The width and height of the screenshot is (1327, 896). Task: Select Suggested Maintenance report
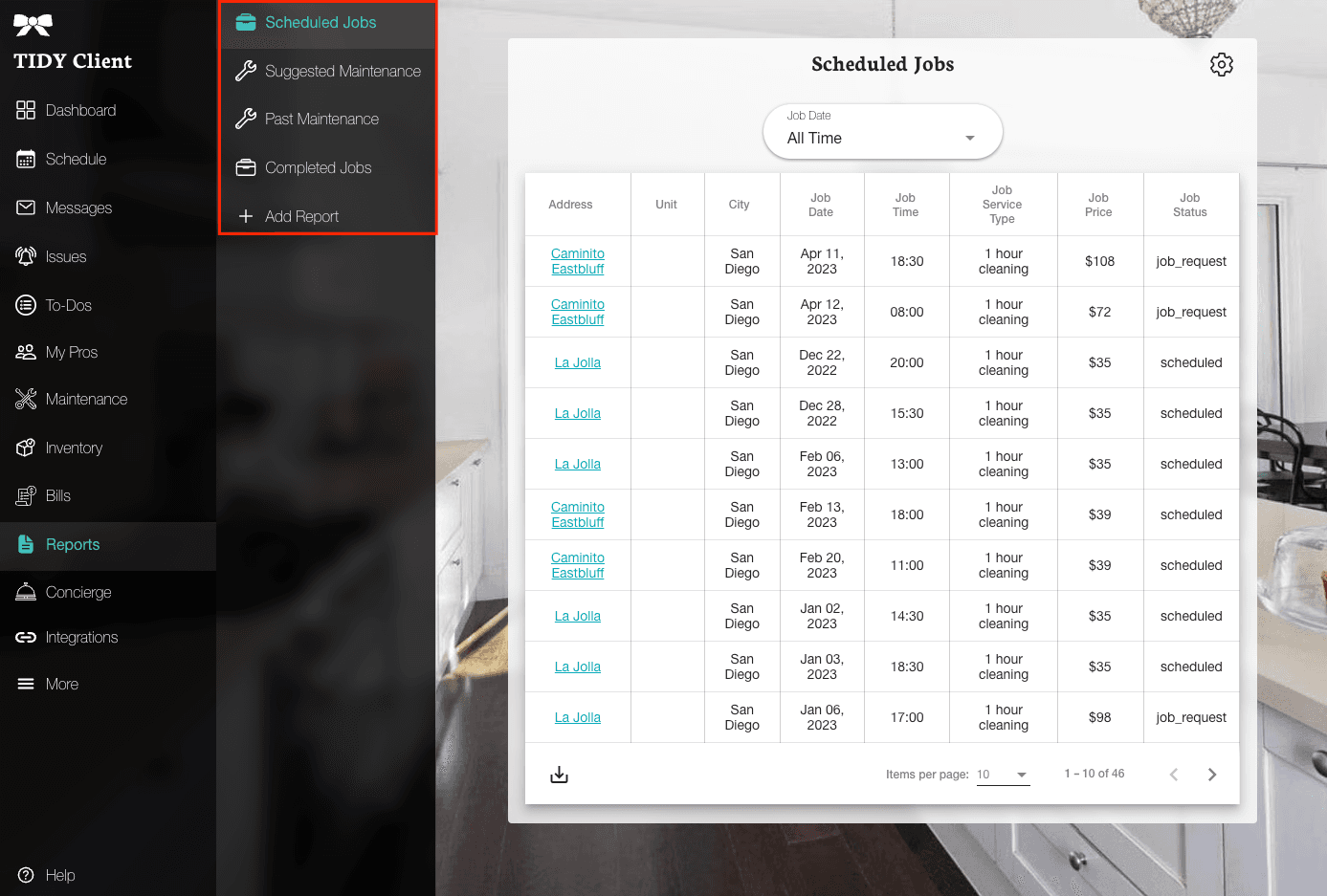(342, 72)
